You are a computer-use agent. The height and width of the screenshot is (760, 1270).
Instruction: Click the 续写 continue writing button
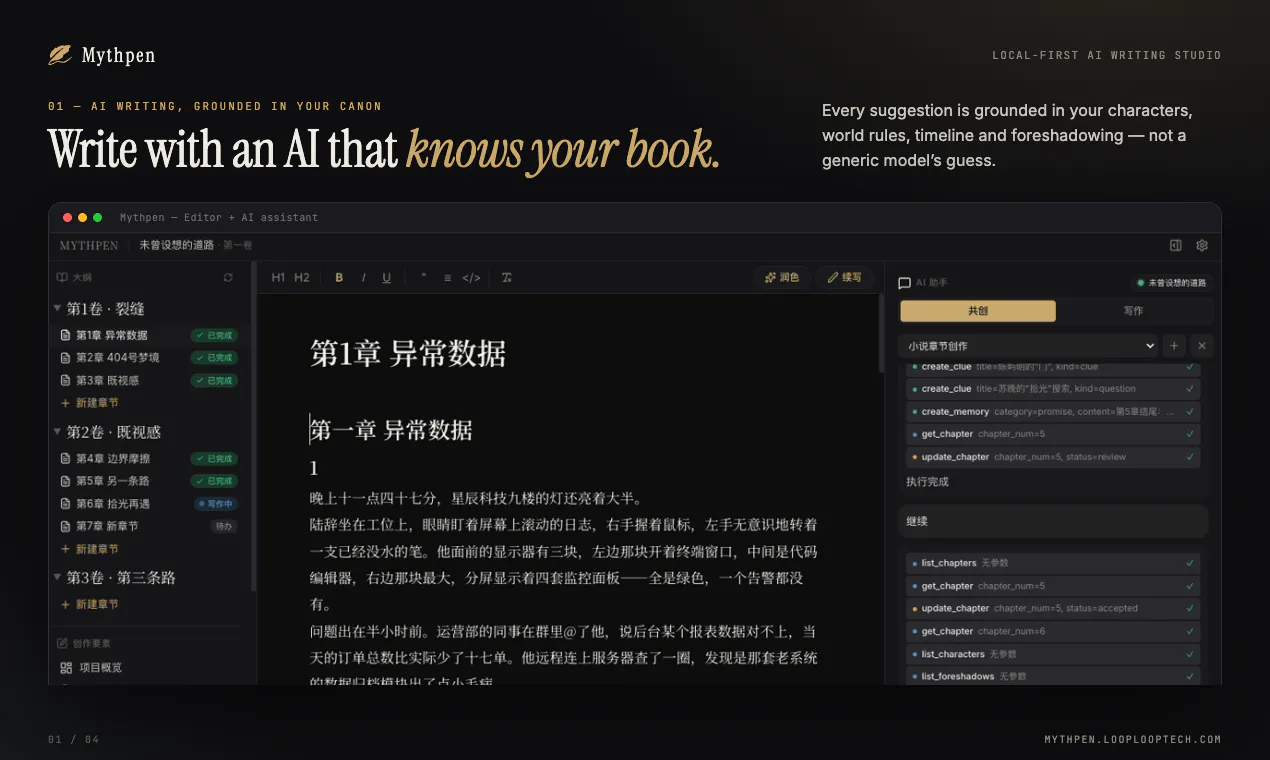tap(844, 277)
